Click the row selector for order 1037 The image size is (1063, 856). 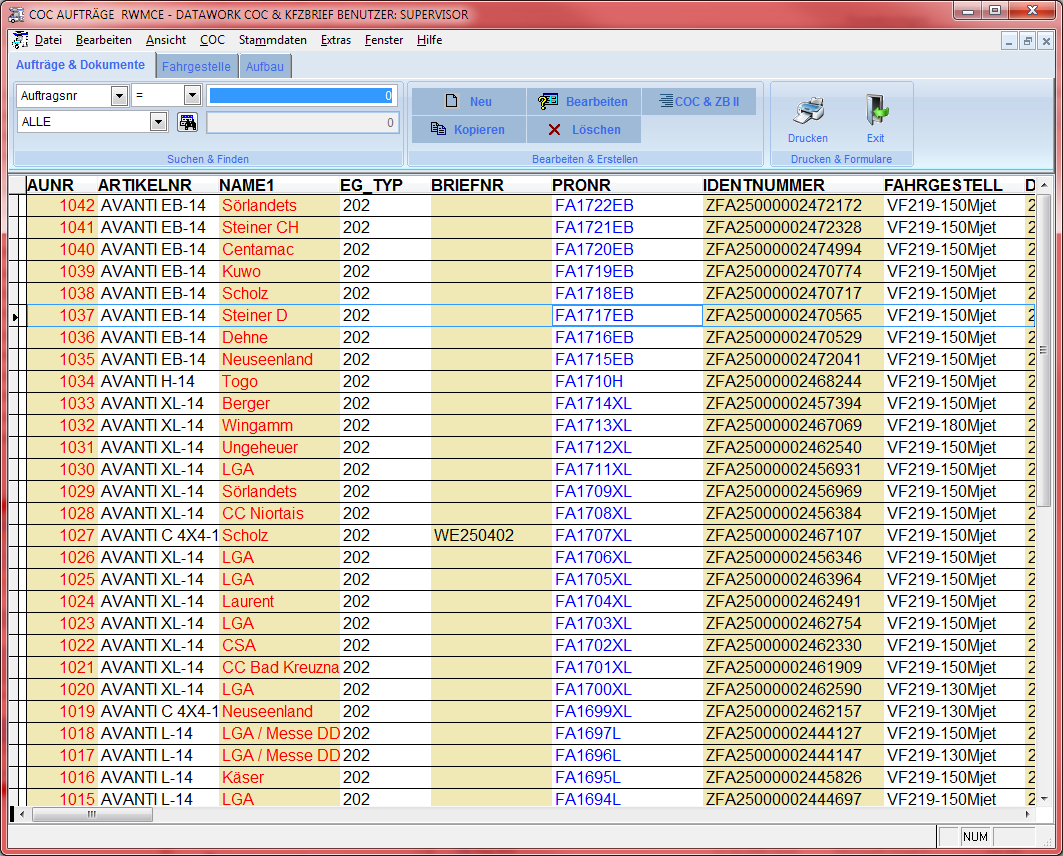15,316
